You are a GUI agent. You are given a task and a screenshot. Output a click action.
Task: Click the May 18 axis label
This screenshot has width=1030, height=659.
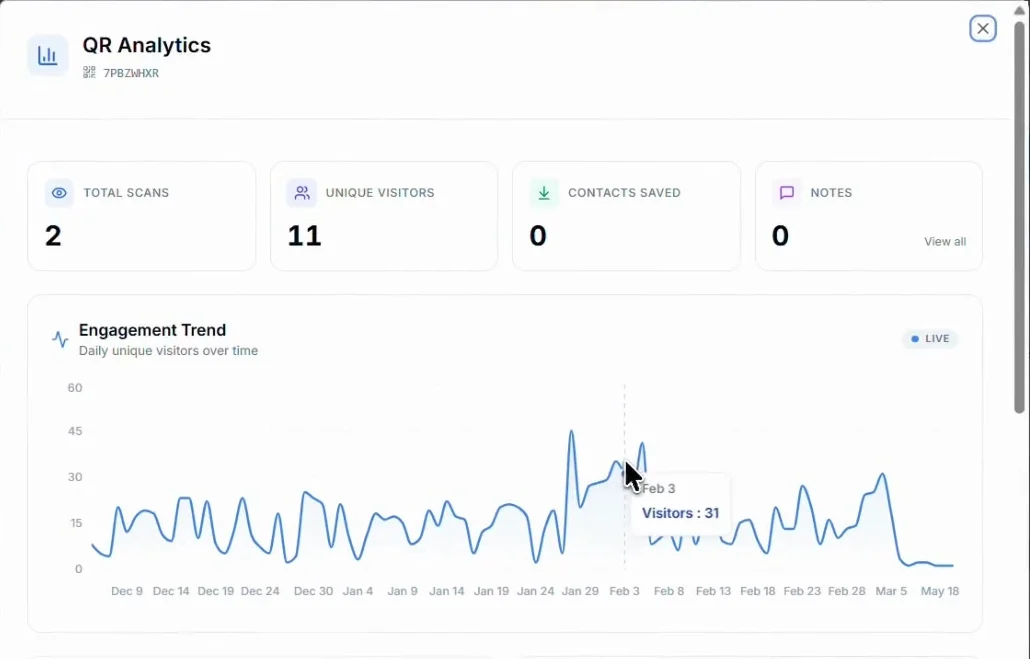click(940, 591)
